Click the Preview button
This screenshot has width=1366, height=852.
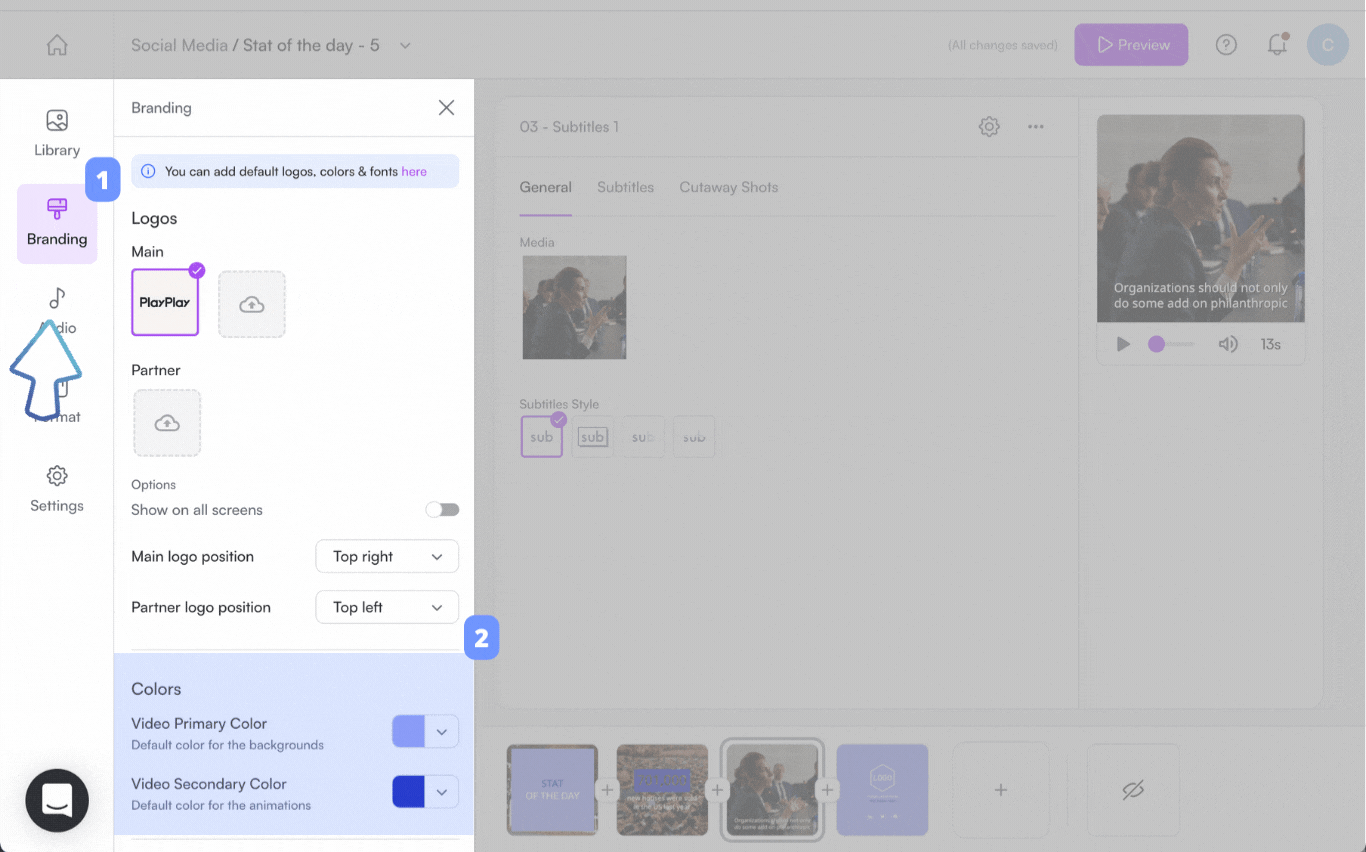click(x=1131, y=44)
